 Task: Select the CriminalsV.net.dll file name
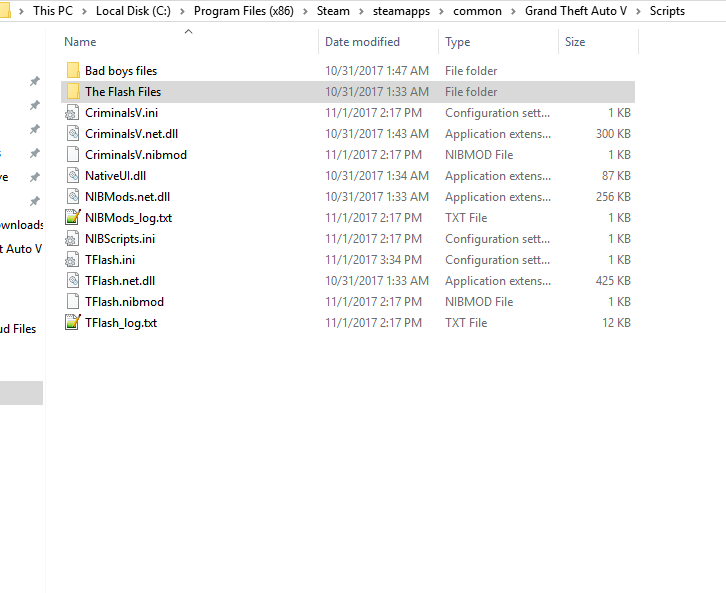[131, 133]
